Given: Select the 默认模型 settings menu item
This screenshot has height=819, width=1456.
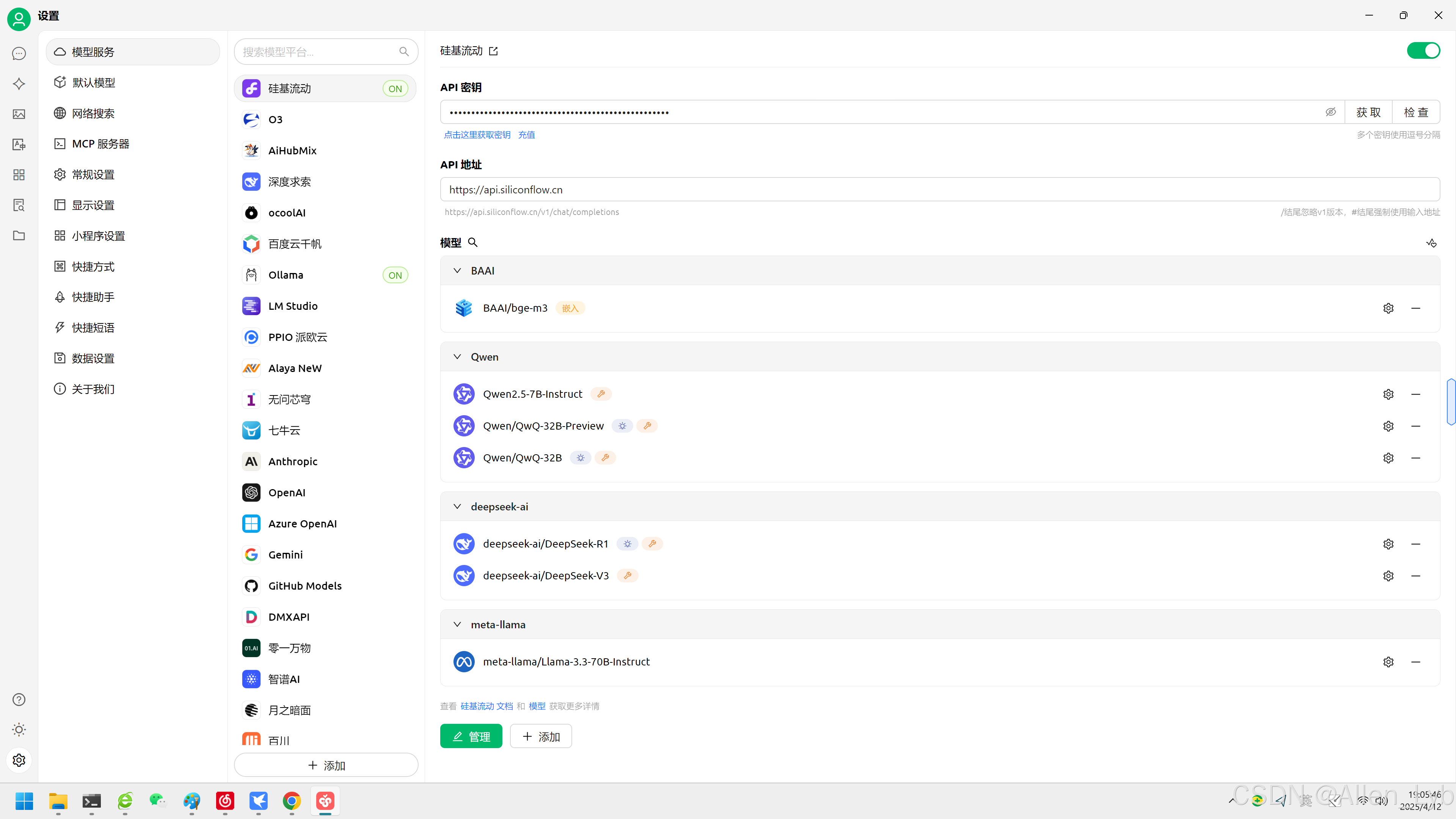Looking at the screenshot, I should point(93,83).
